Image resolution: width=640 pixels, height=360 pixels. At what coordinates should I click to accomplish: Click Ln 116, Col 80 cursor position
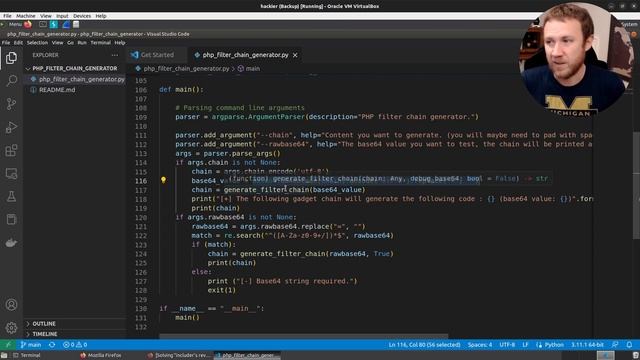click(x=424, y=345)
